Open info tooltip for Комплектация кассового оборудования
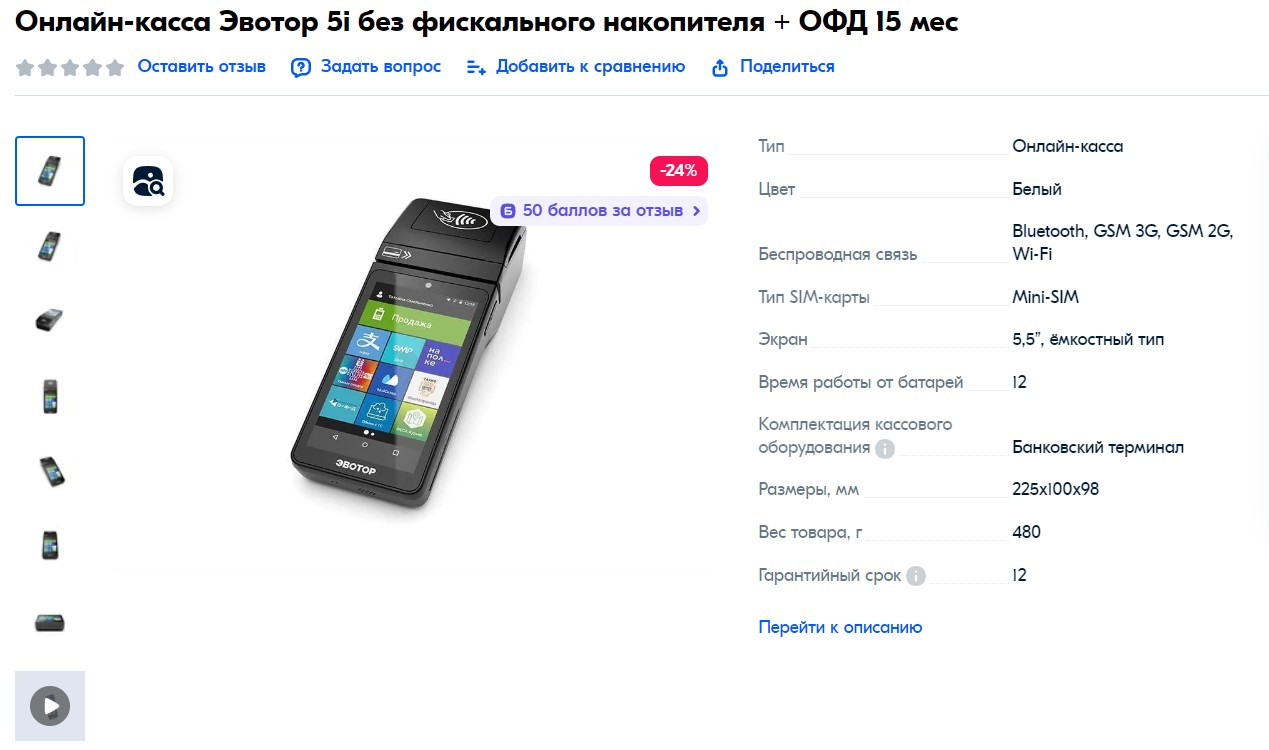Viewport: 1269px width, 750px height. [885, 448]
